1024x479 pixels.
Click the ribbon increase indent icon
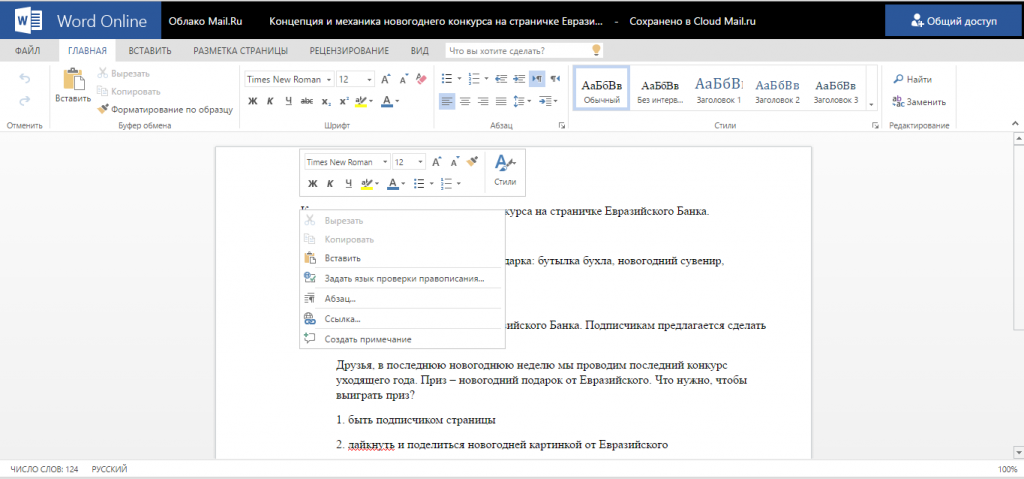click(519, 78)
